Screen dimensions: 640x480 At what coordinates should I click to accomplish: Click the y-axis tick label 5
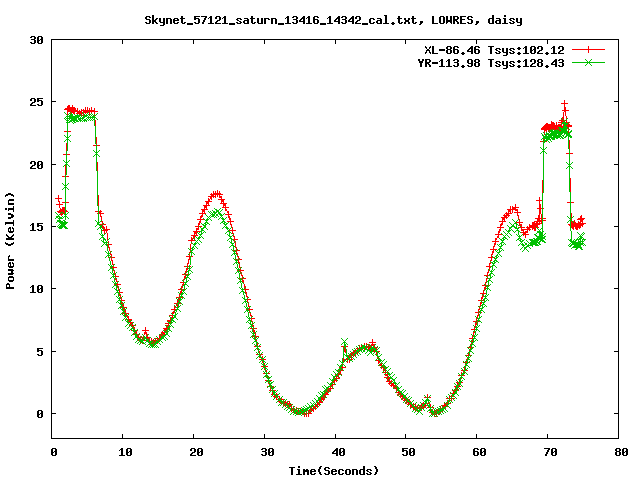pyautogui.click(x=40, y=351)
